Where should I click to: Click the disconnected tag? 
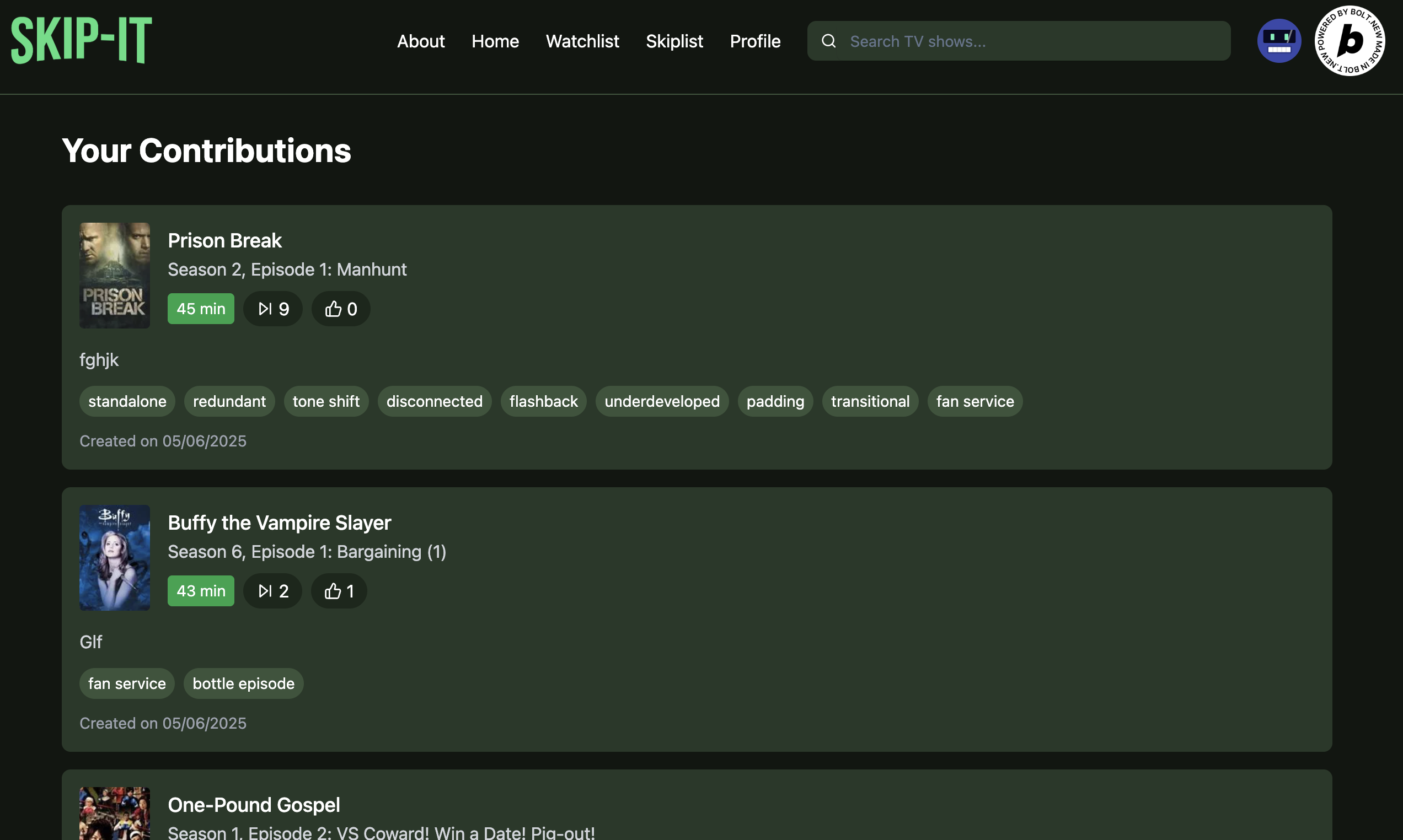click(434, 401)
